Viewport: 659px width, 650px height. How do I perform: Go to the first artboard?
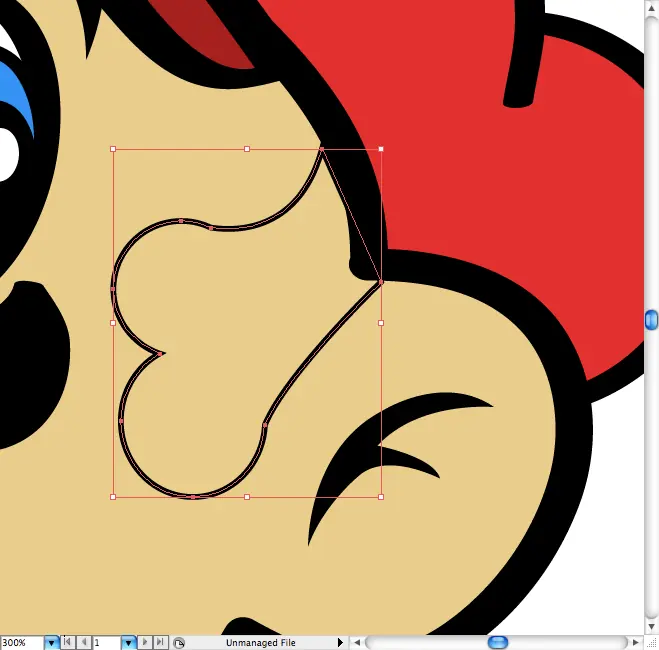(69, 643)
